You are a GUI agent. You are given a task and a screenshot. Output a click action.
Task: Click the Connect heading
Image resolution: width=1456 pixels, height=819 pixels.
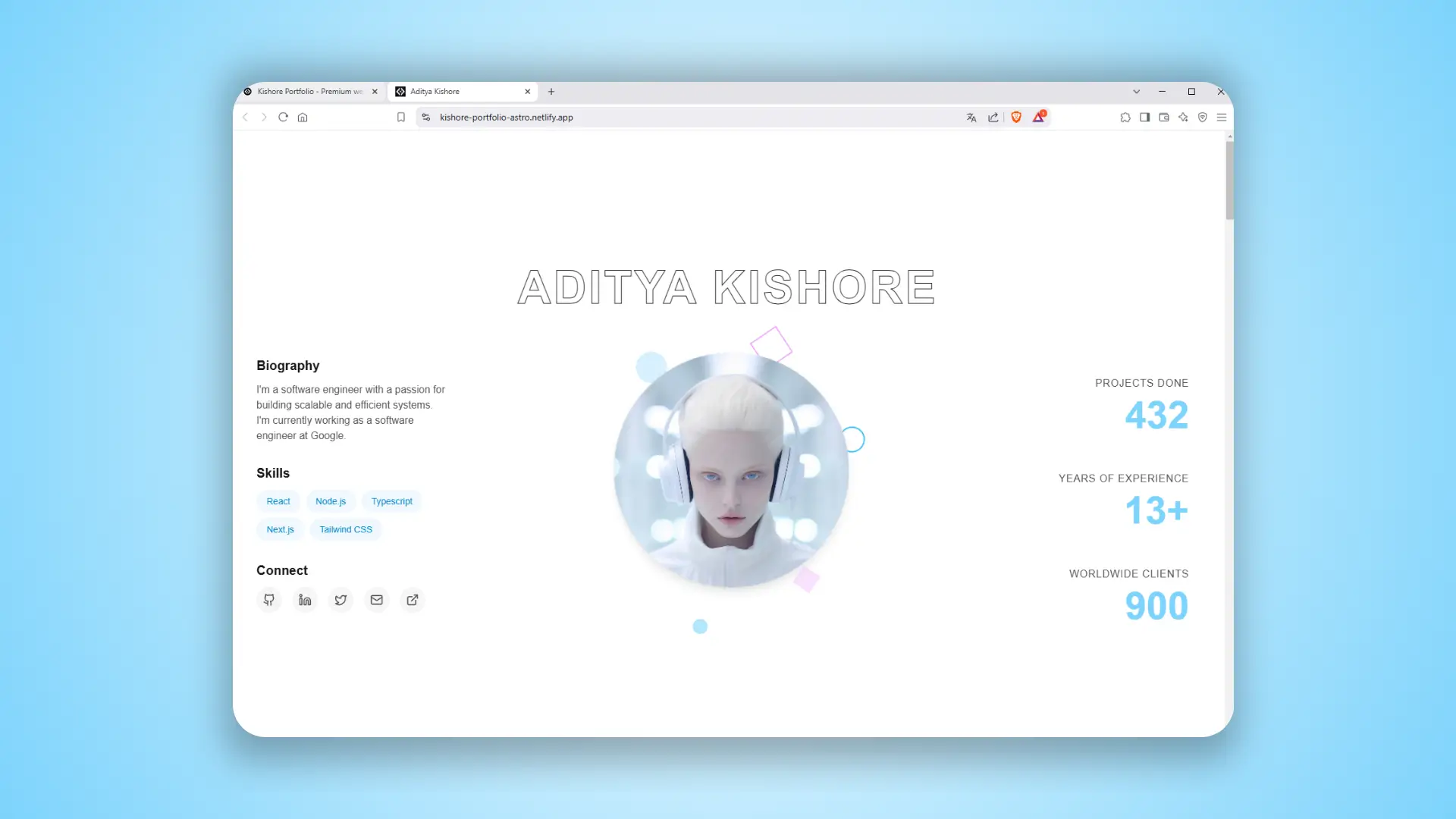coord(282,570)
